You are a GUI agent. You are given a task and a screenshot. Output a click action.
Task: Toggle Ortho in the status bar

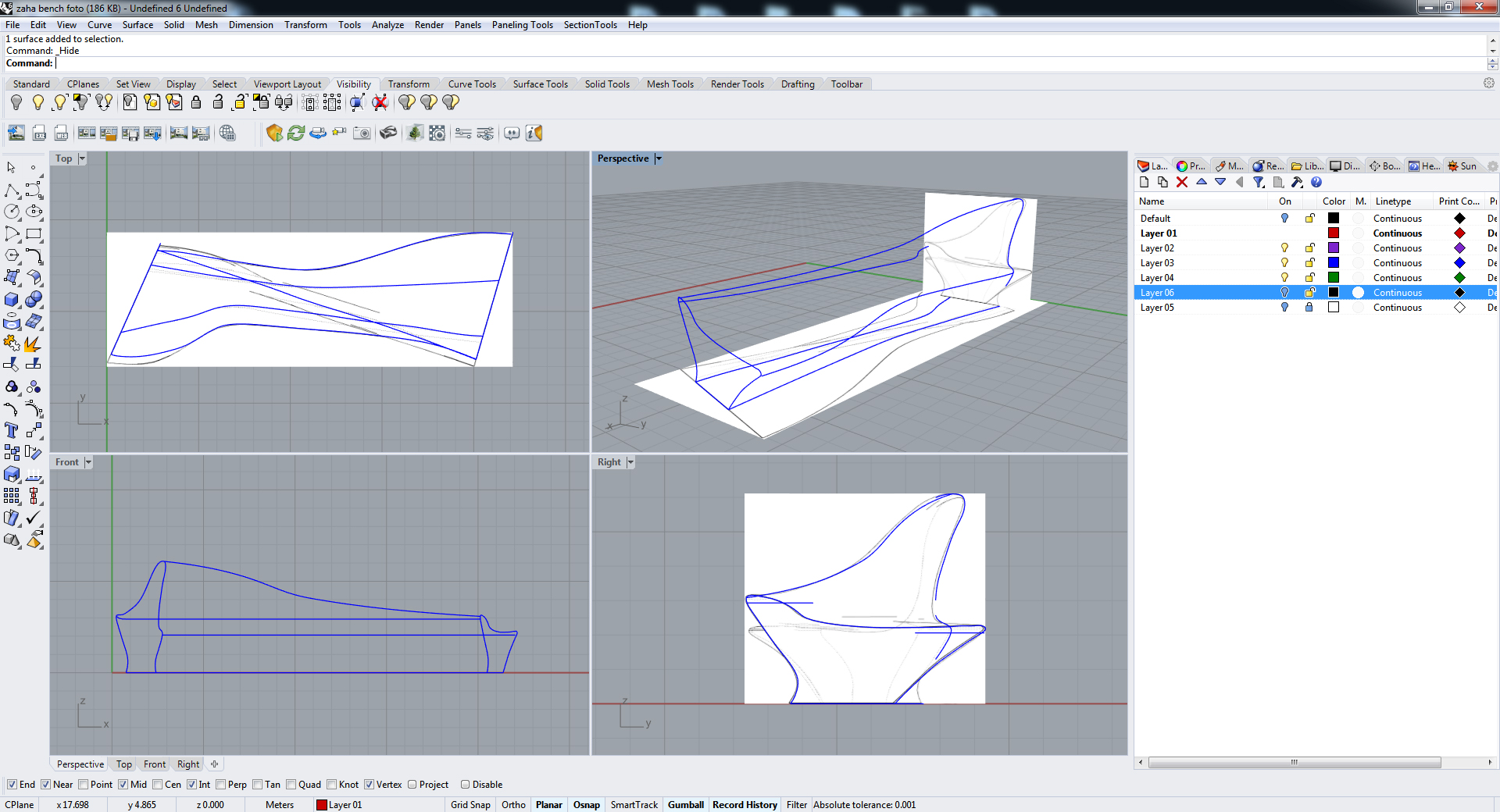point(513,805)
